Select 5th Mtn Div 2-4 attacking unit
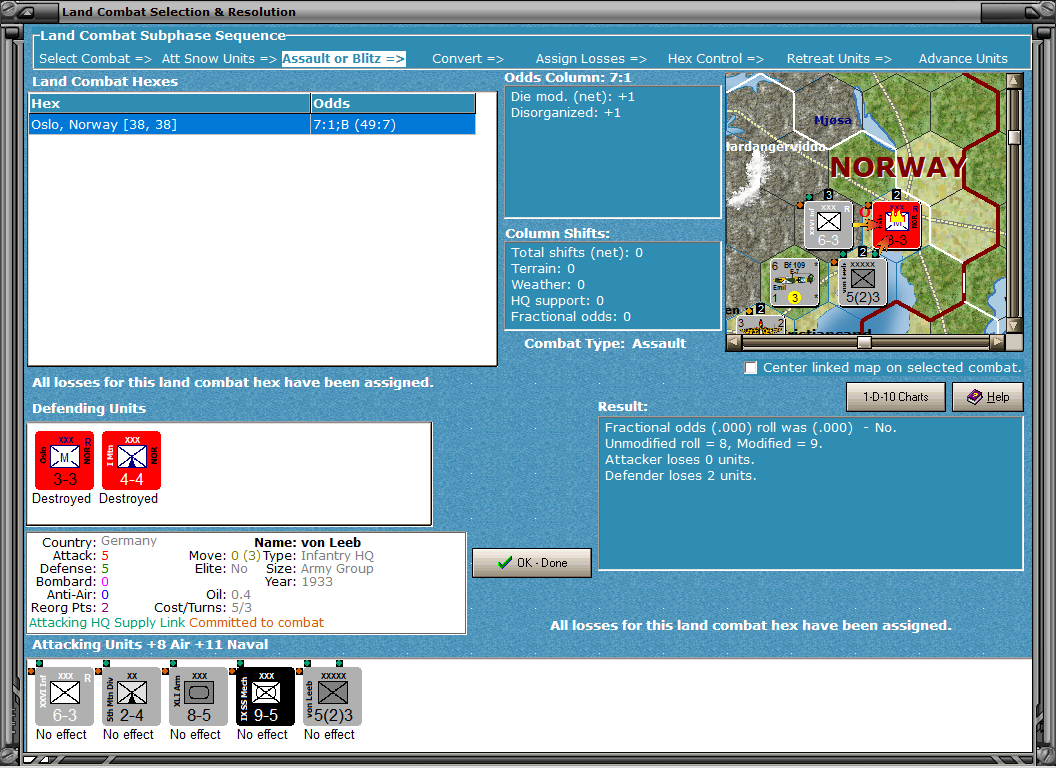Viewport: 1056px width, 768px height. point(131,697)
